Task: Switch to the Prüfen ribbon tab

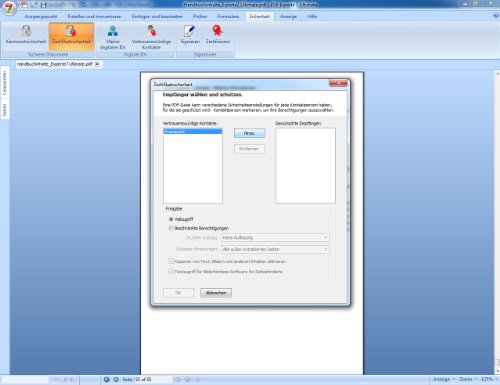Action: (x=200, y=16)
